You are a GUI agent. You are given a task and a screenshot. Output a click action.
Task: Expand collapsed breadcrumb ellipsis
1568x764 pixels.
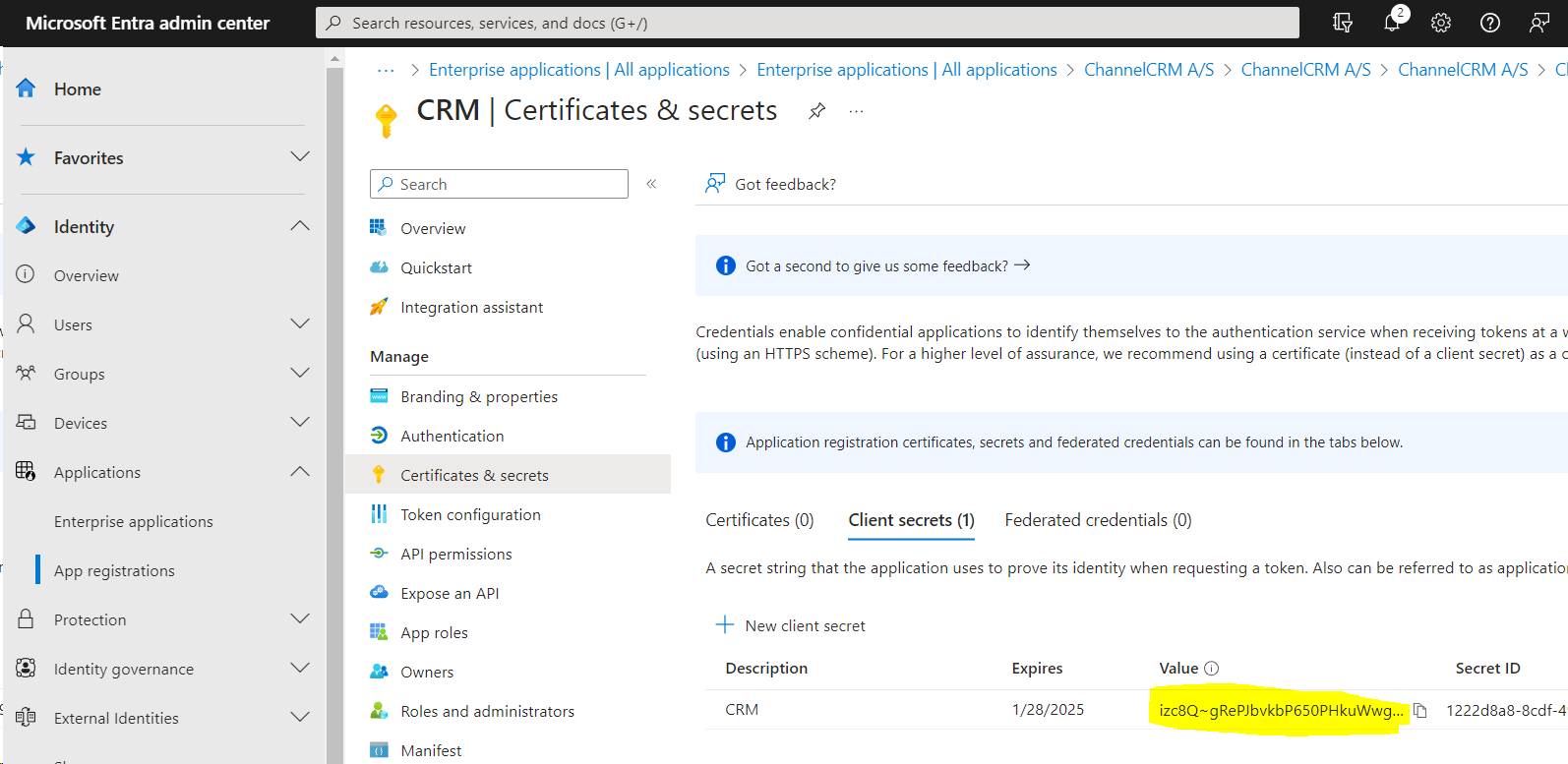coord(386,70)
